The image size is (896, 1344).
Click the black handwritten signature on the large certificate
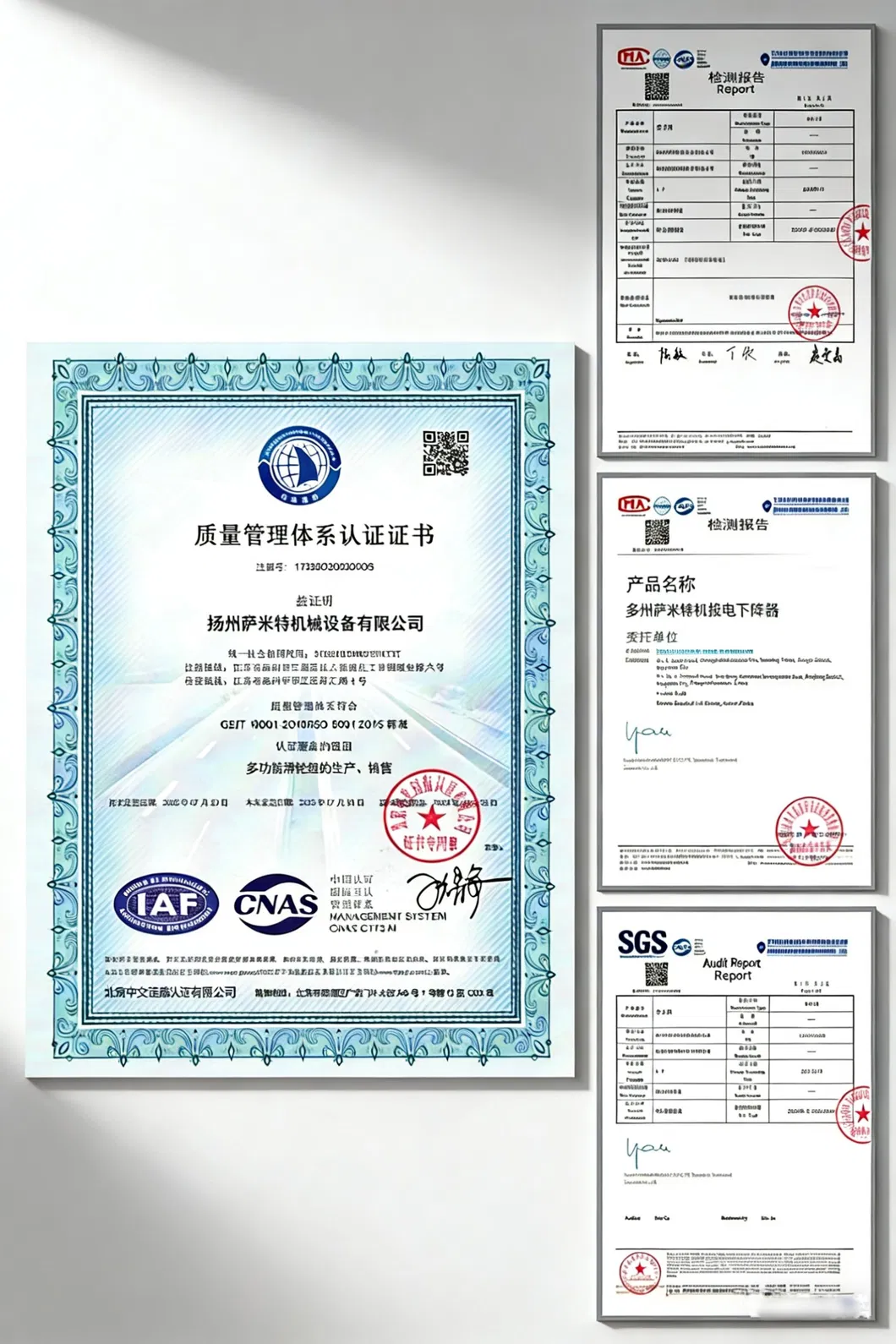tap(456, 889)
